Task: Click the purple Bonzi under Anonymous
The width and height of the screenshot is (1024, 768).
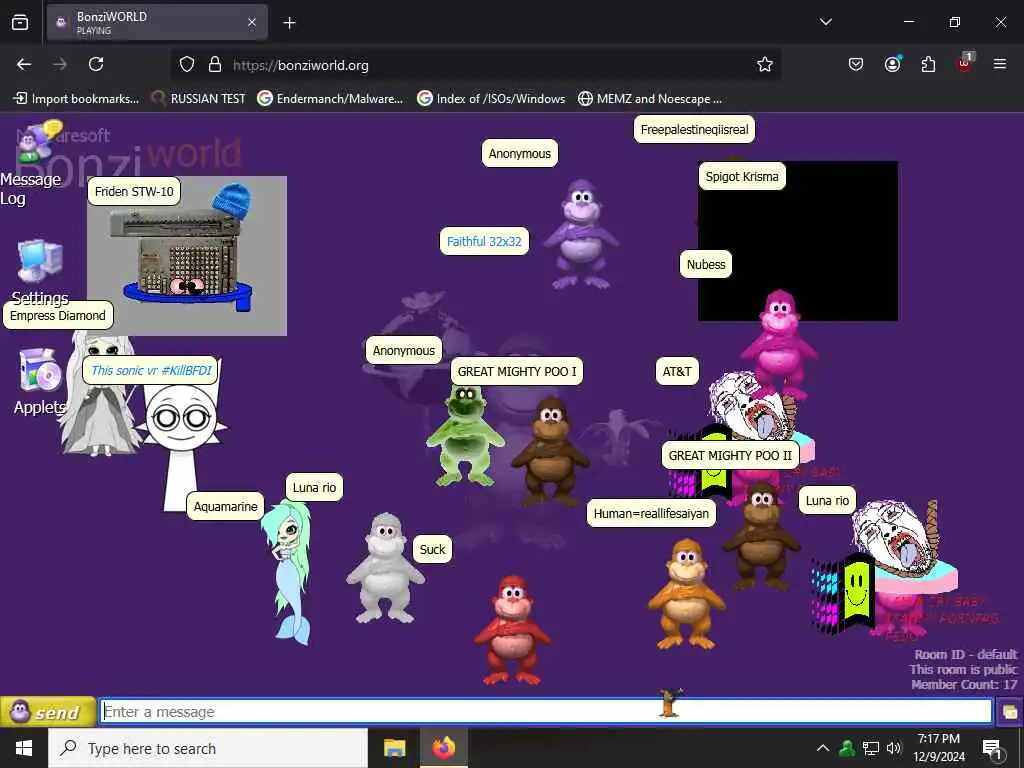Action: [581, 234]
